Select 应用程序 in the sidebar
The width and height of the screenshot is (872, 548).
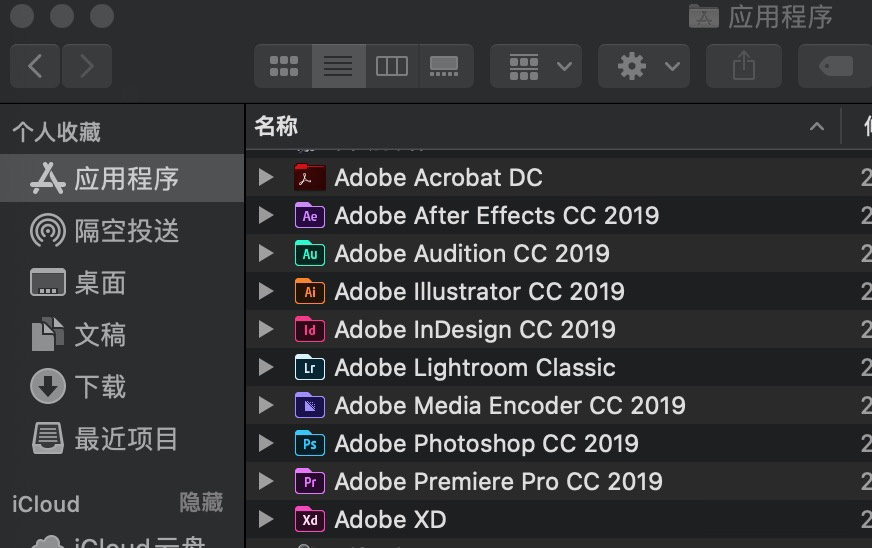[x=122, y=179]
